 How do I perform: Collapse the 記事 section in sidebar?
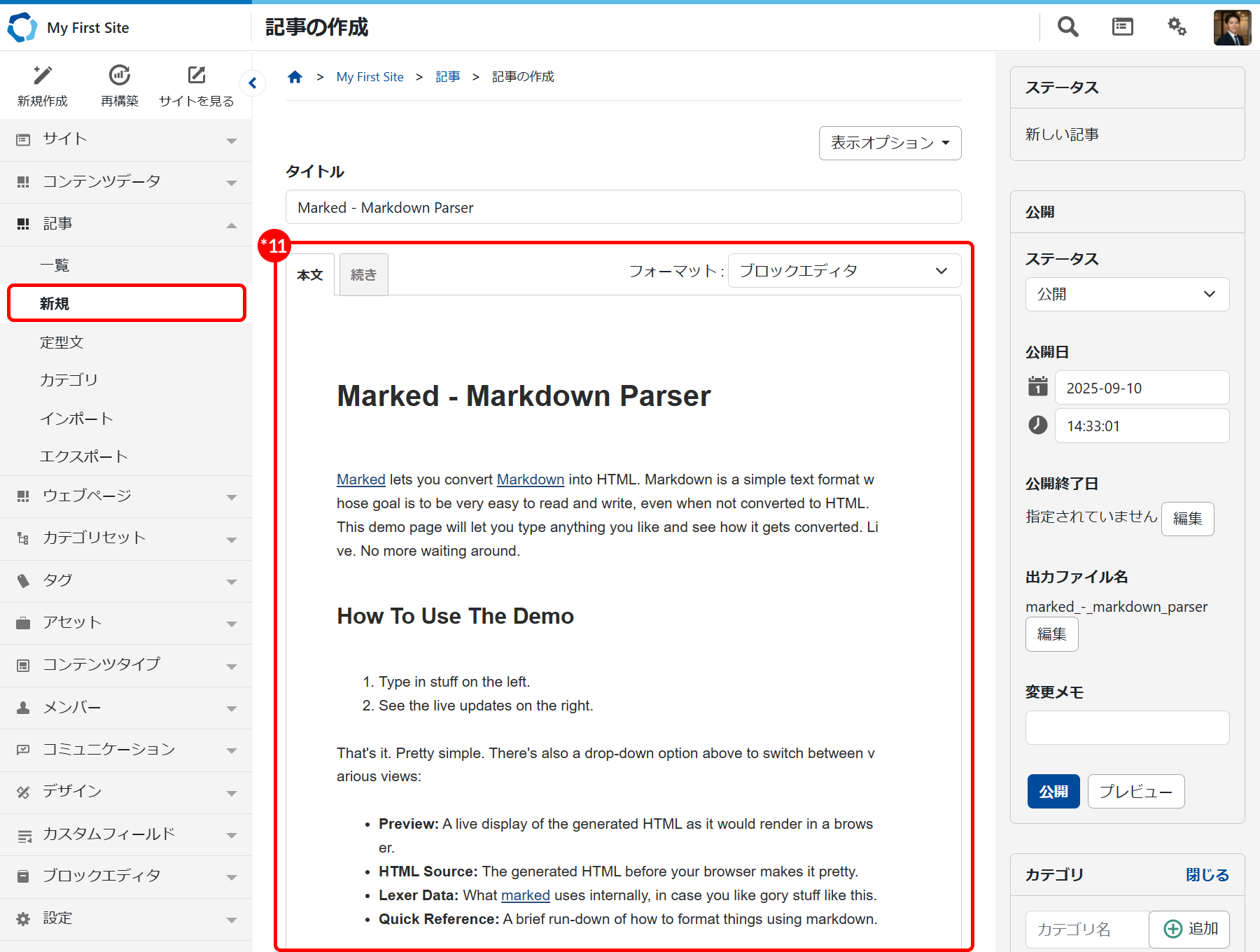[x=232, y=225]
